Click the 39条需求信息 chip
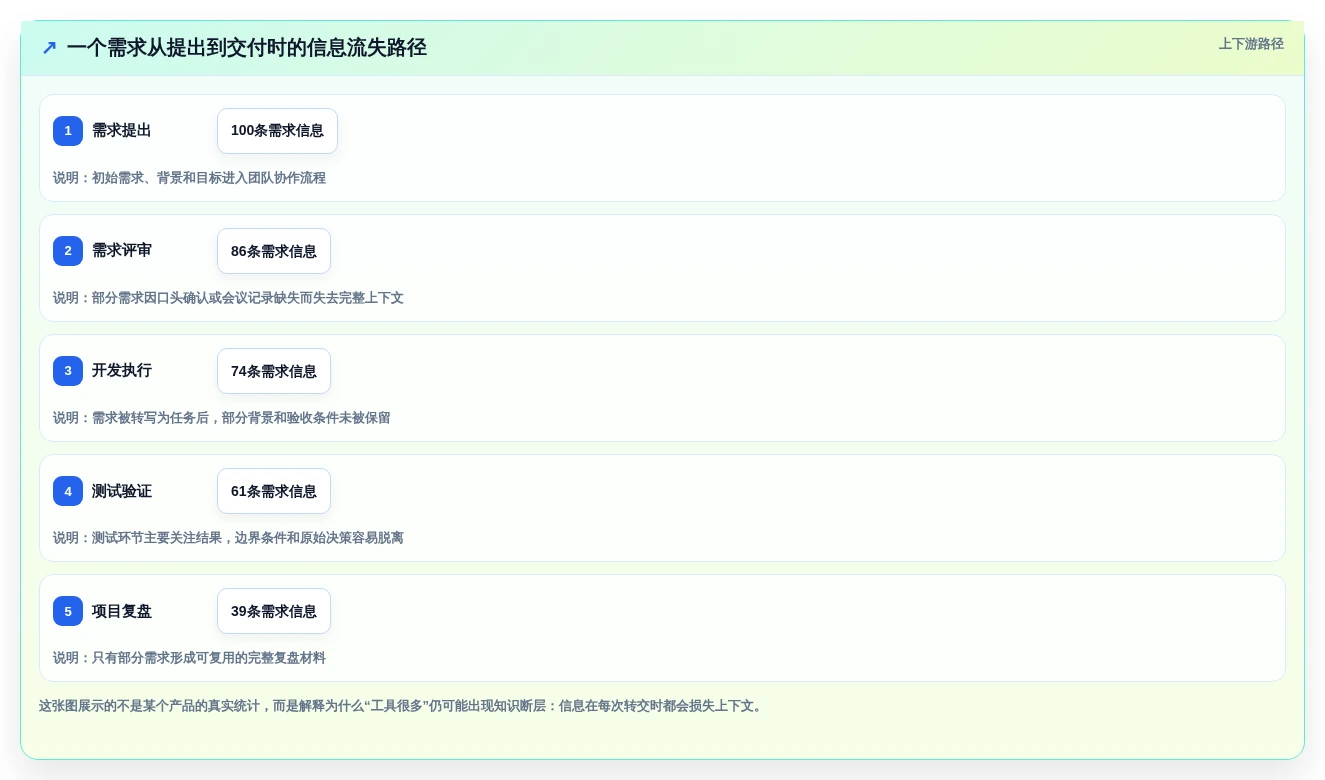1325x780 pixels. (274, 611)
